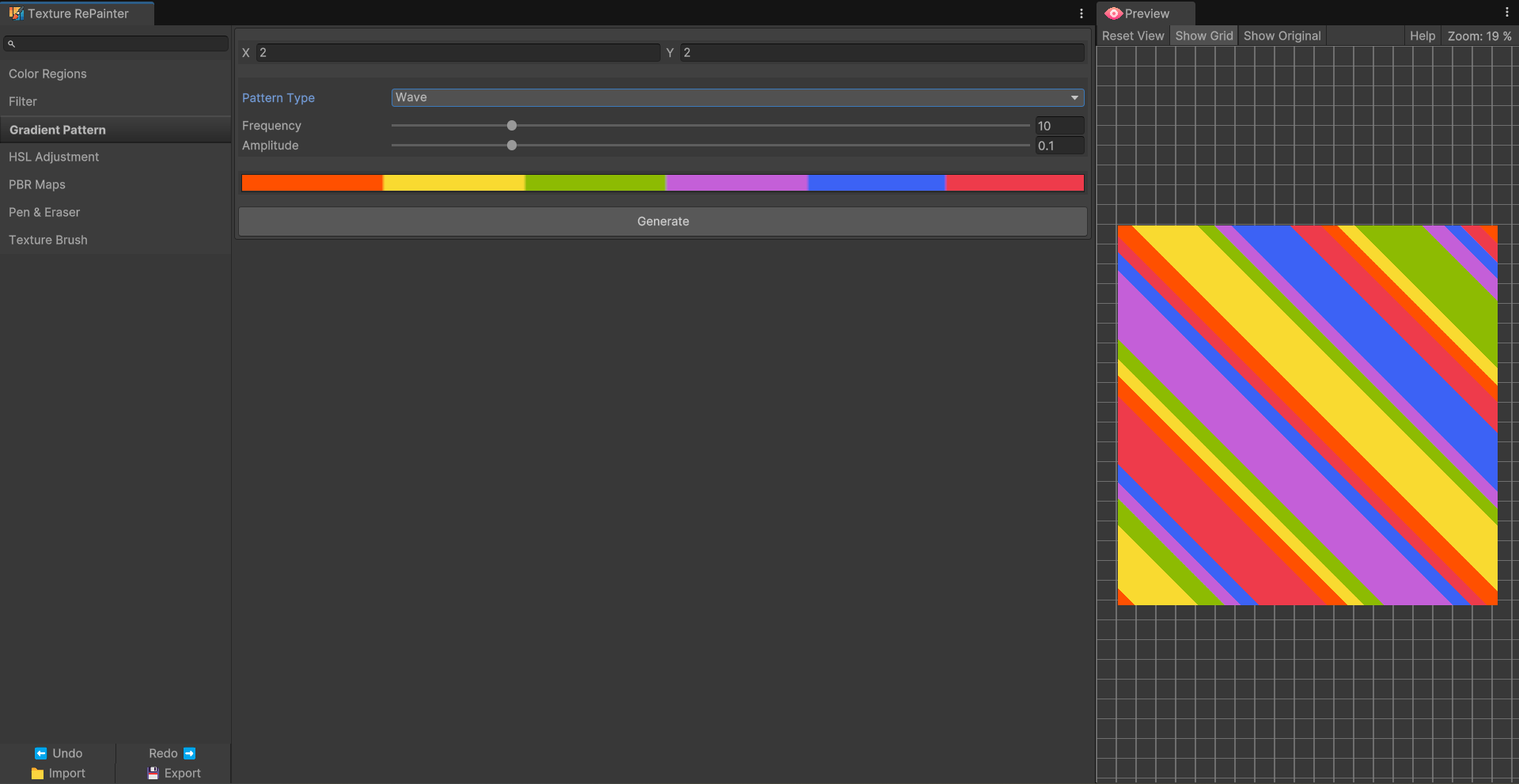The width and height of the screenshot is (1519, 784).
Task: Click the search magnifier icon
Action: coord(12,44)
